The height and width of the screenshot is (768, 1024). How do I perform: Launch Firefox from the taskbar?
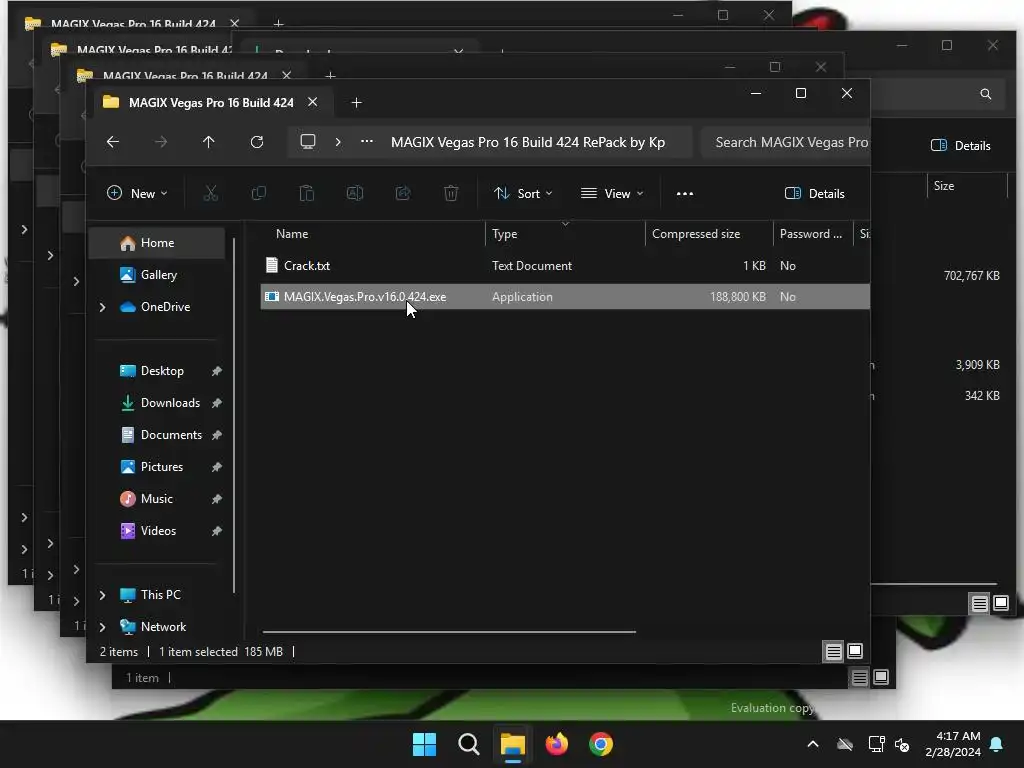tap(556, 744)
